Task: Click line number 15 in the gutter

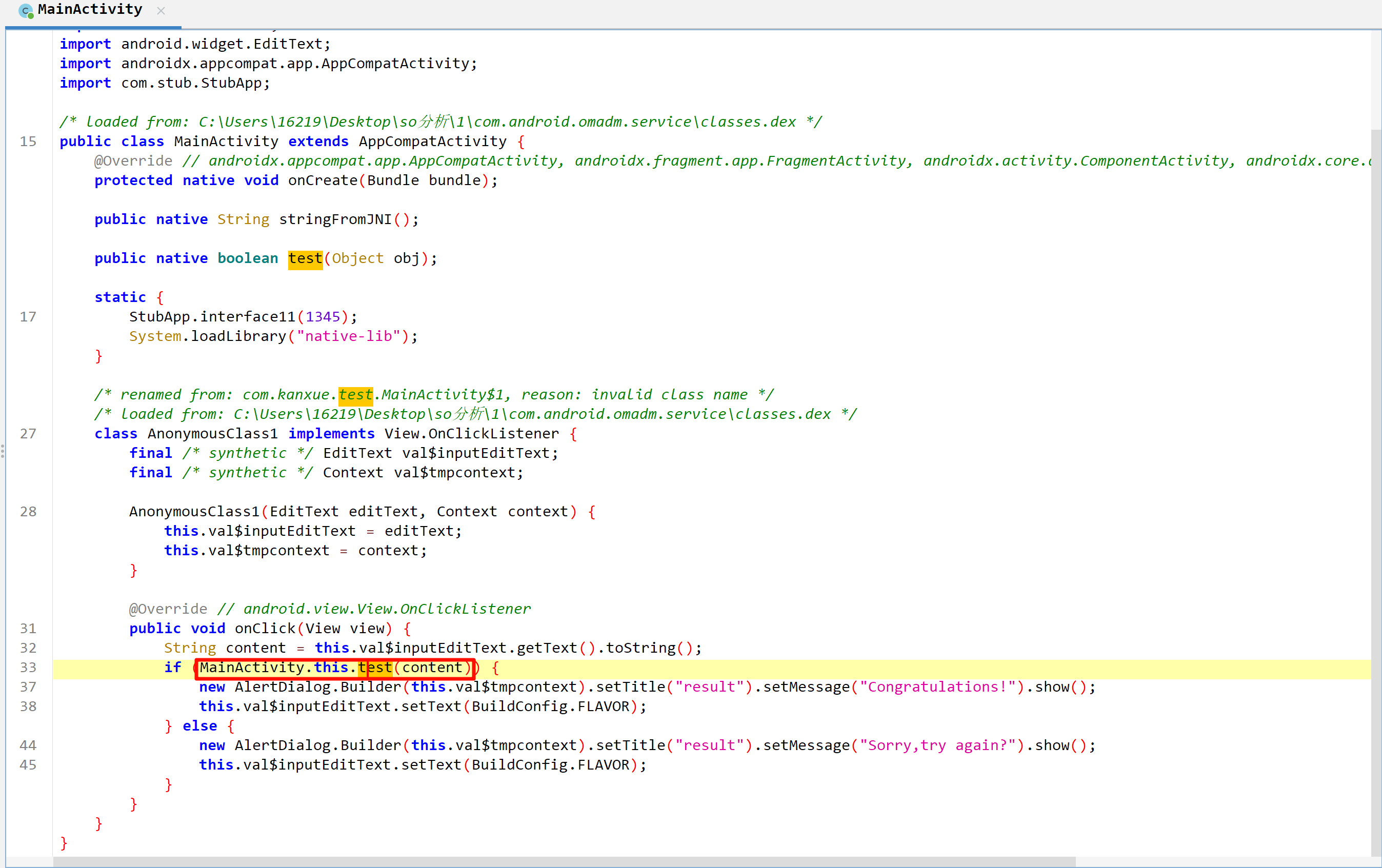Action: click(x=28, y=142)
